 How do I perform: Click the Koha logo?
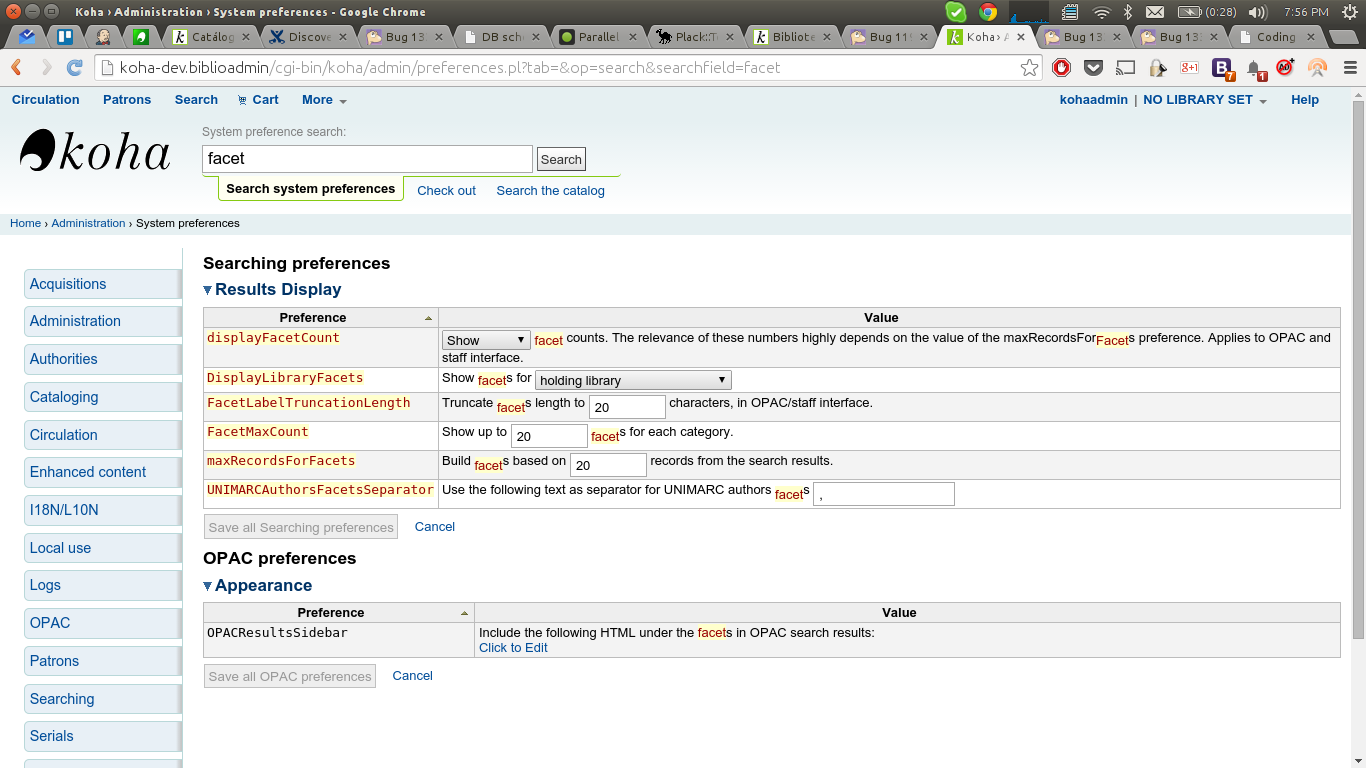(x=95, y=152)
